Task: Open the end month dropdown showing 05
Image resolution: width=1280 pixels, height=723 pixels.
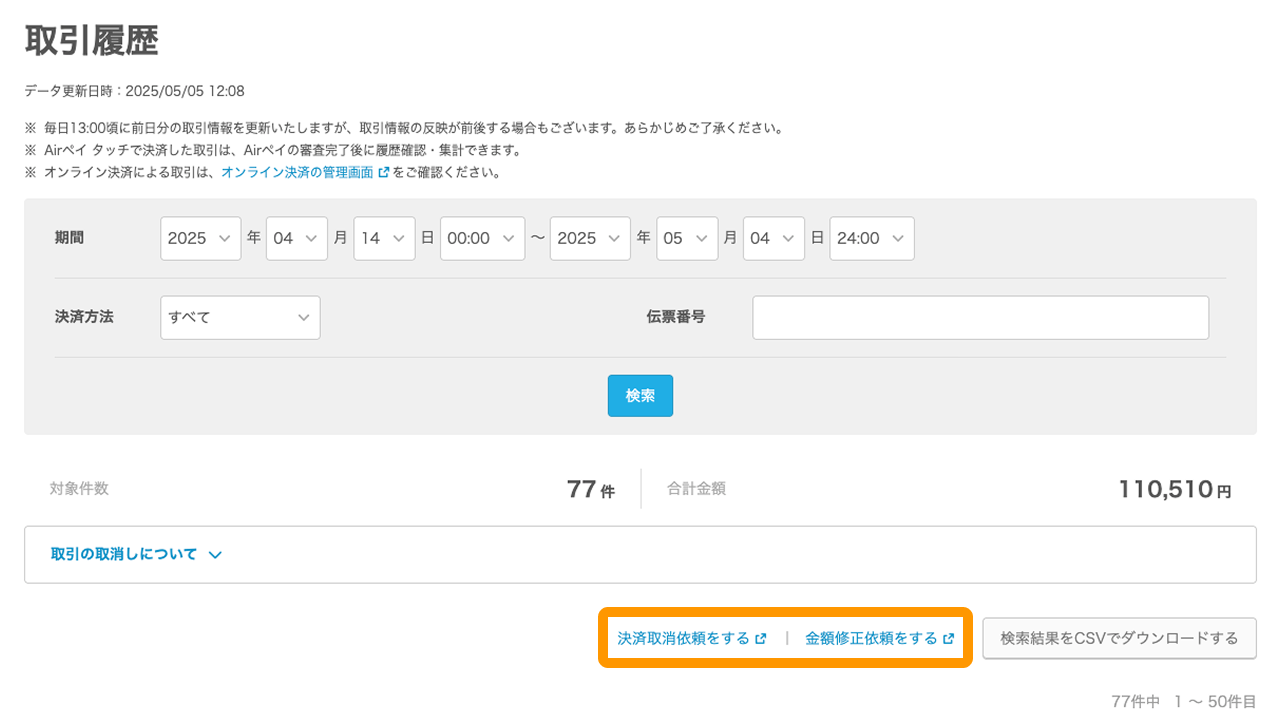Action: (x=686, y=238)
